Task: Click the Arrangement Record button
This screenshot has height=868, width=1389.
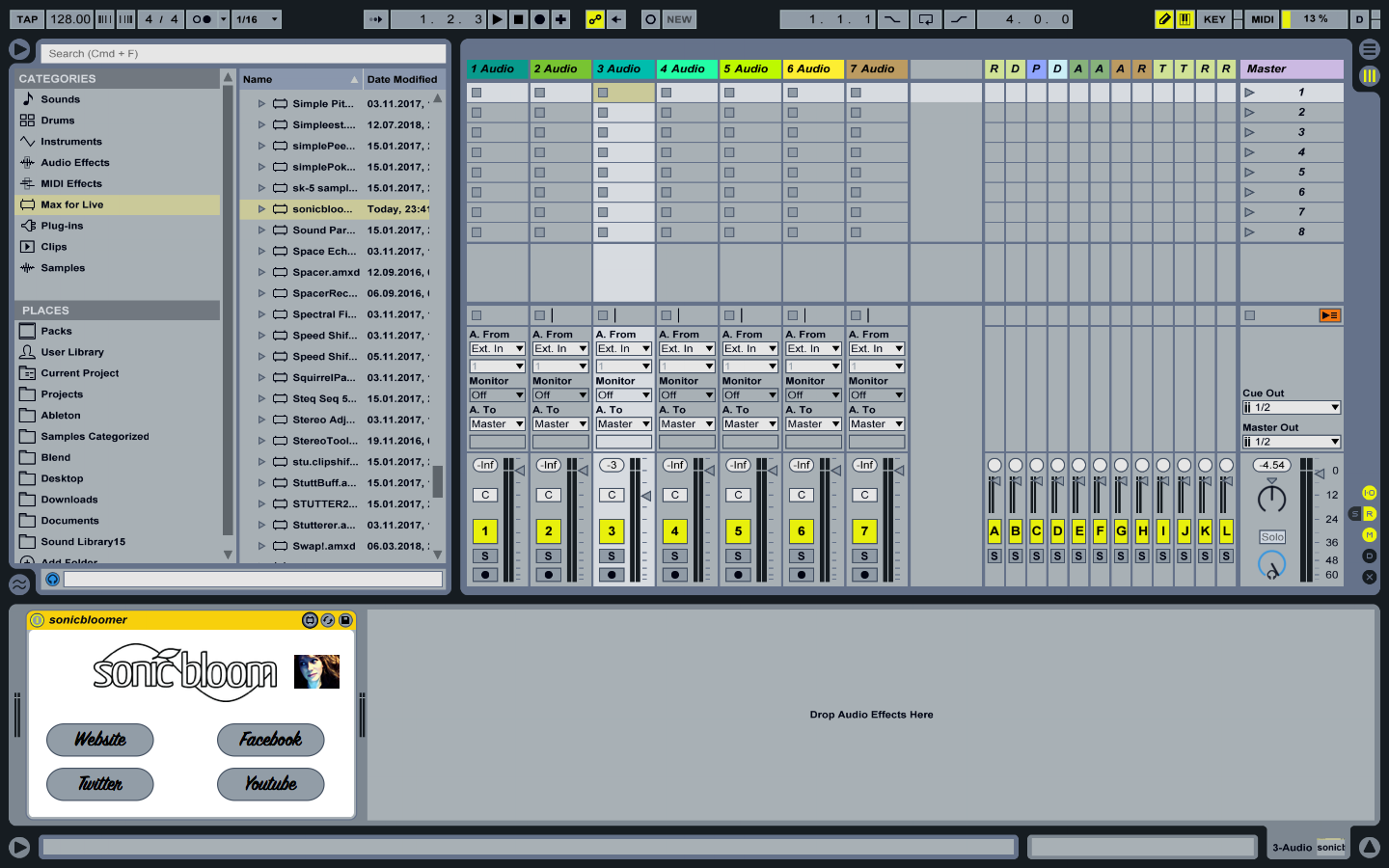Action: coord(539,19)
